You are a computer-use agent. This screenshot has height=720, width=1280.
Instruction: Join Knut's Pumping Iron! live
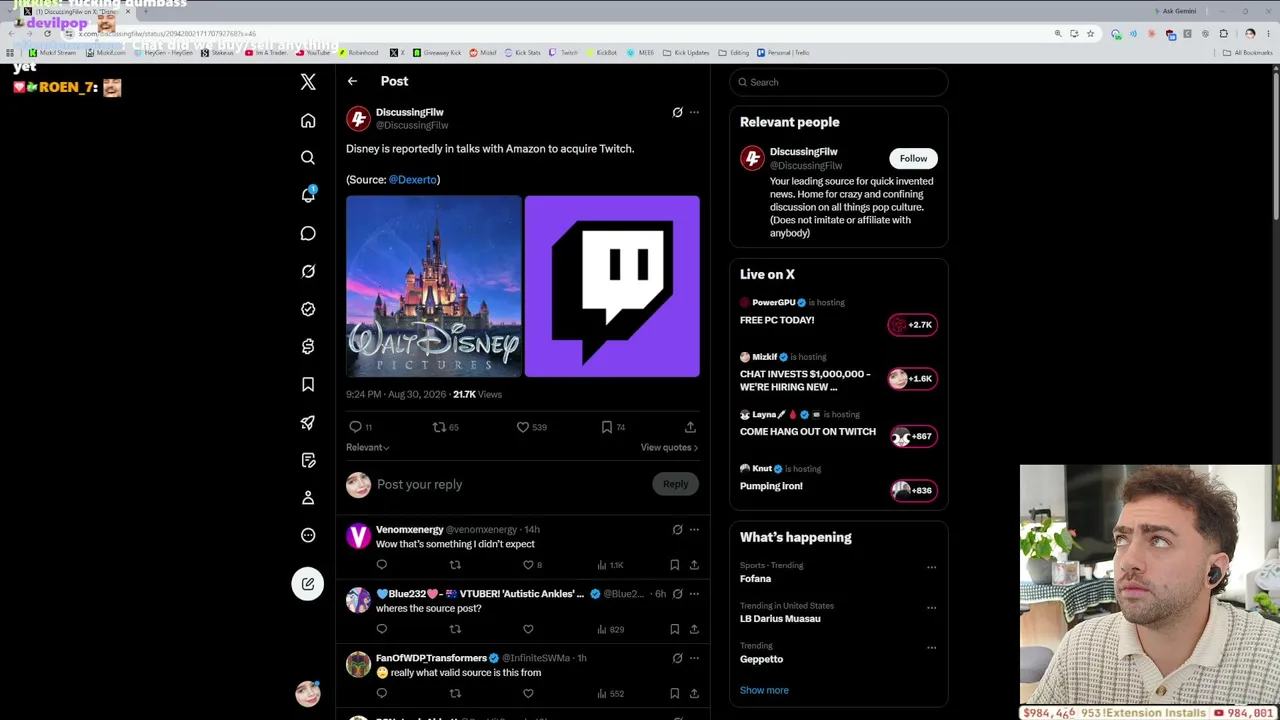[912, 490]
